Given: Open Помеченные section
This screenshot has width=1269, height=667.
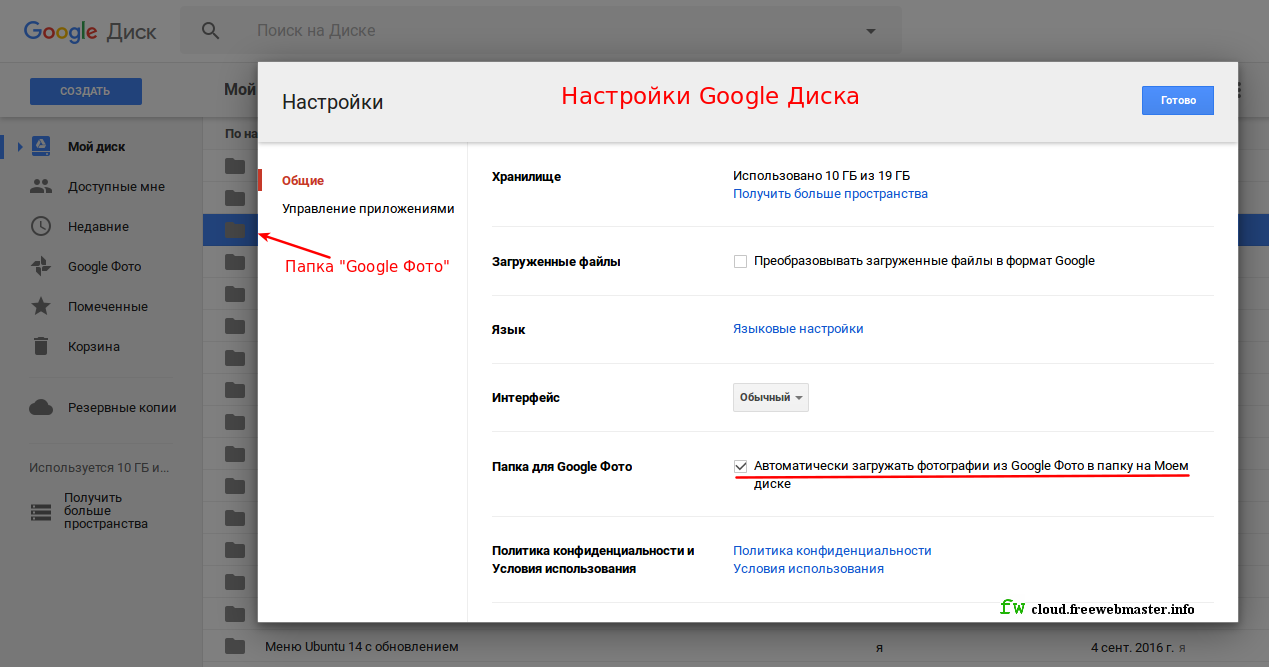Looking at the screenshot, I should pyautogui.click(x=108, y=307).
